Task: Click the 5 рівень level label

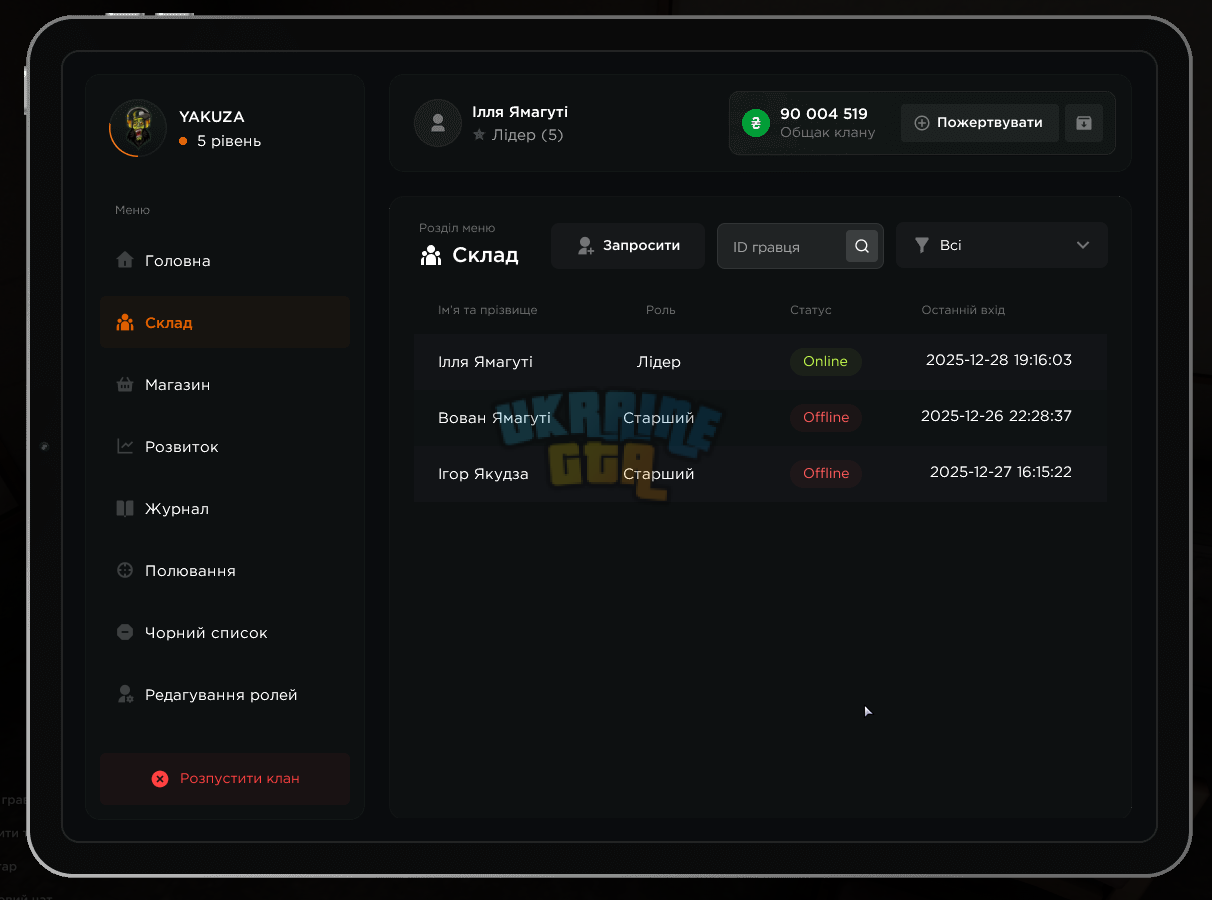Action: pos(229,141)
